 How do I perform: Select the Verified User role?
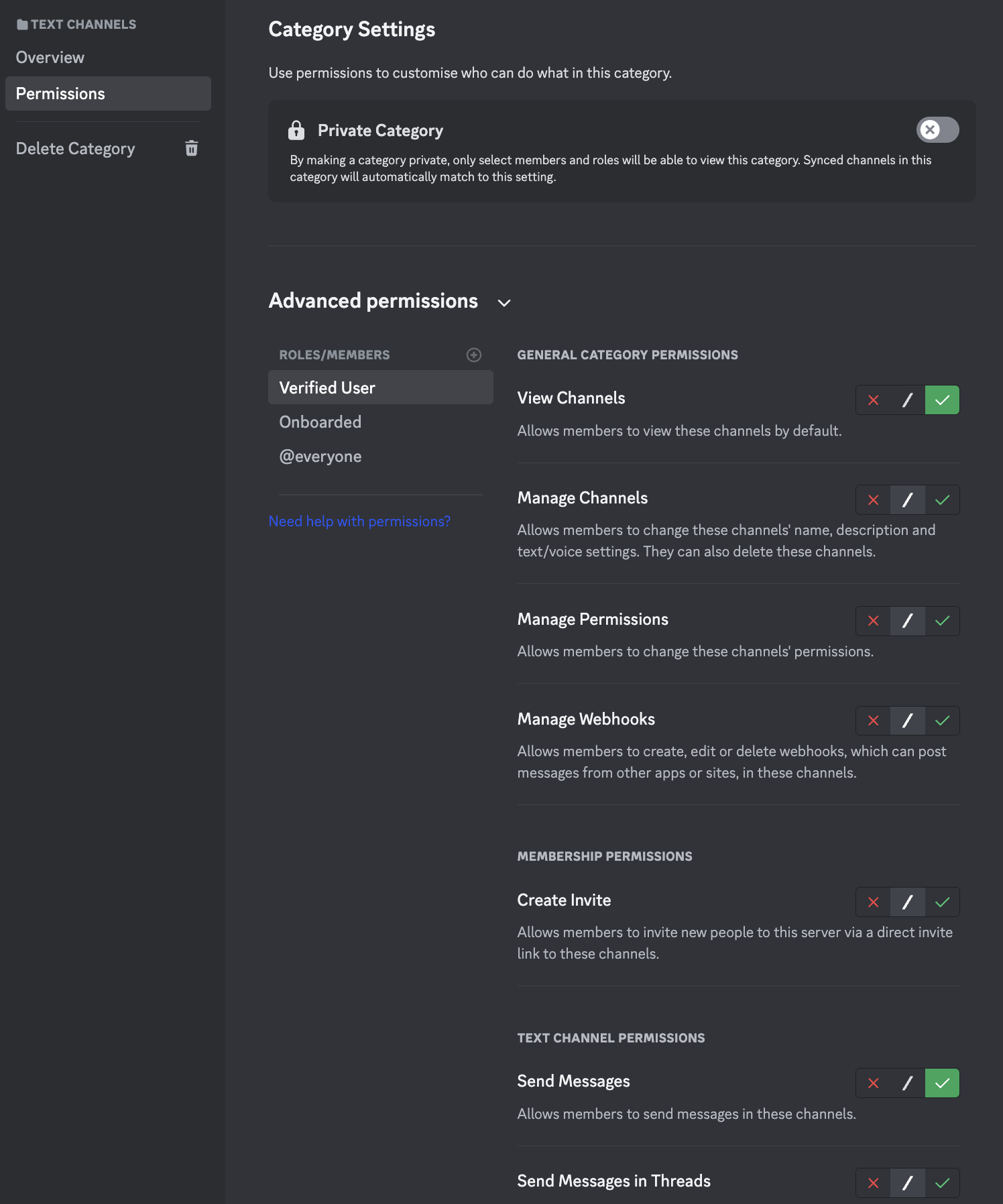327,388
